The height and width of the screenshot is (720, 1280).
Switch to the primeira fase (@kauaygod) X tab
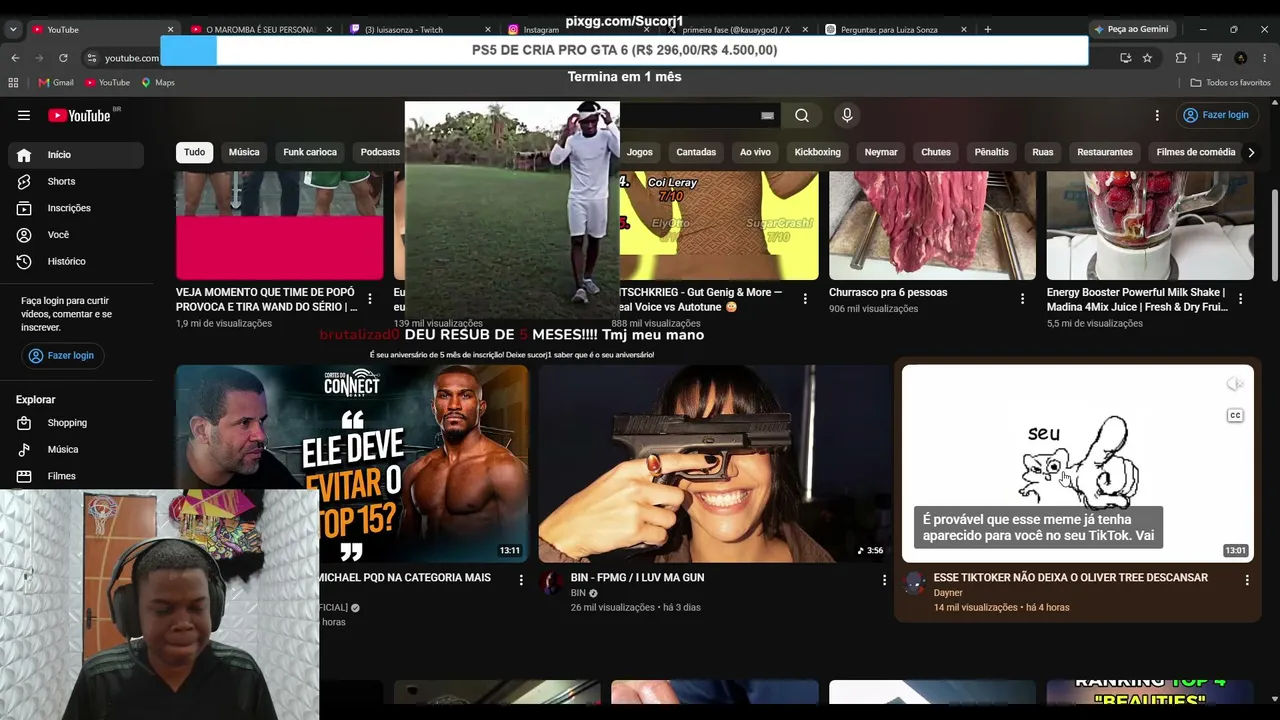pos(736,30)
